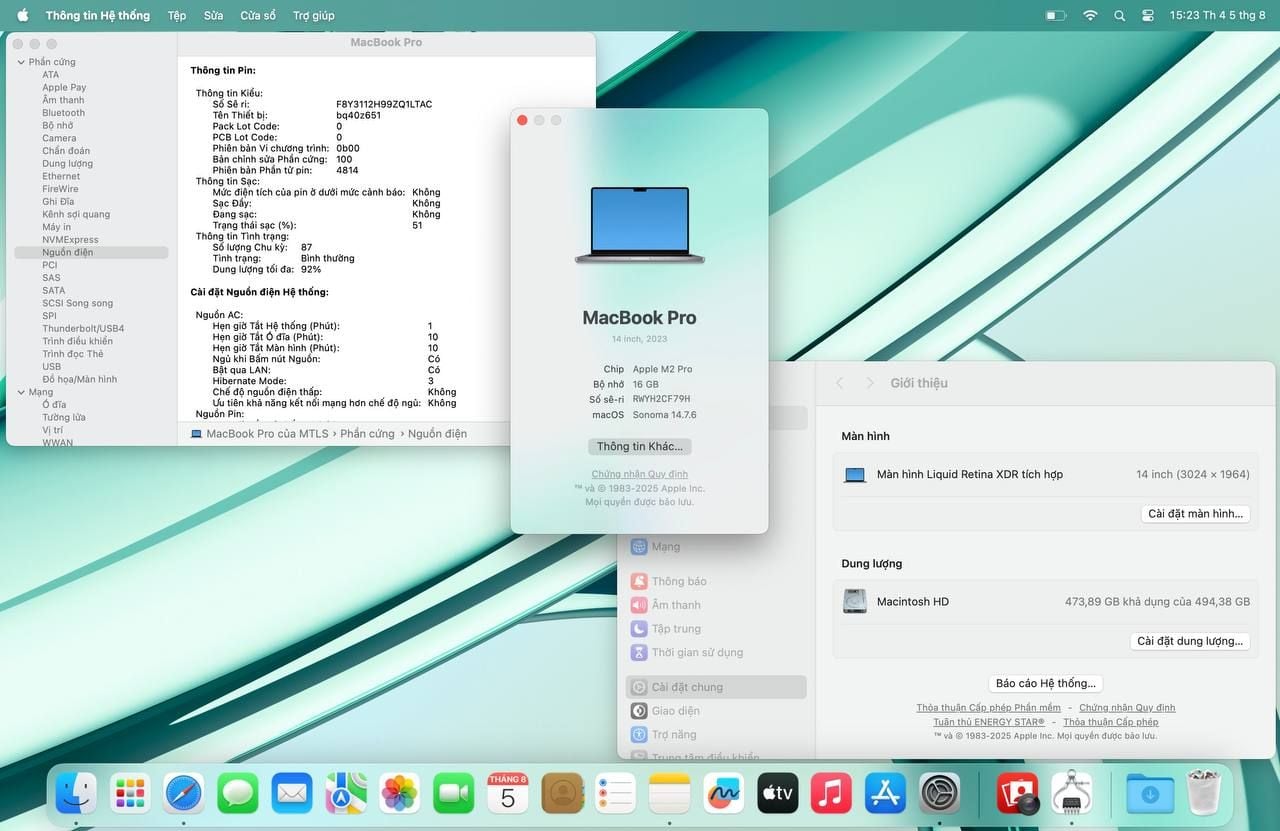Image resolution: width=1280 pixels, height=831 pixels.
Task: Launch Apple TV from the Dock
Action: click(x=778, y=793)
